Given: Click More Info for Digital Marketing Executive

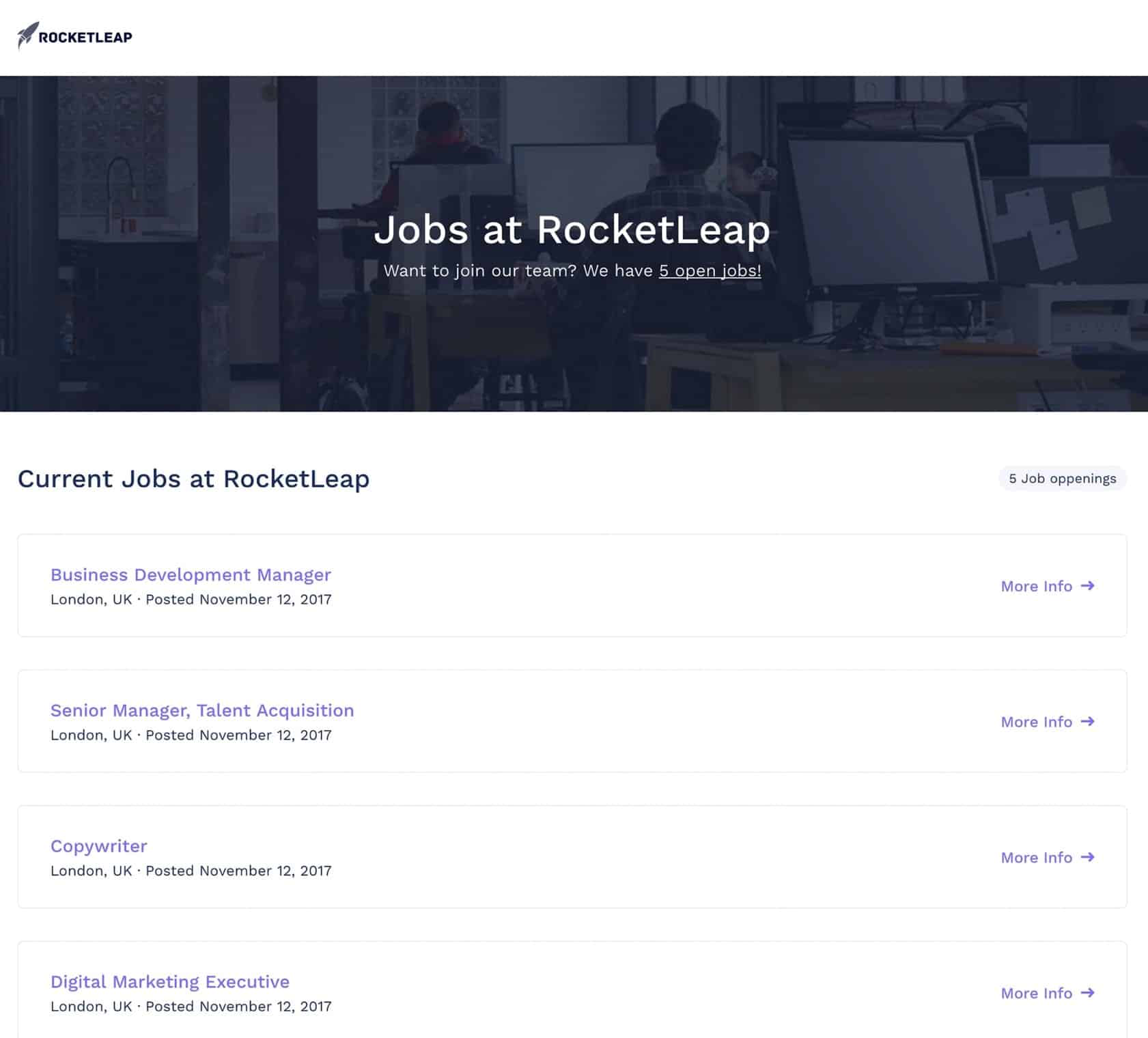Looking at the screenshot, I should (x=1048, y=994).
